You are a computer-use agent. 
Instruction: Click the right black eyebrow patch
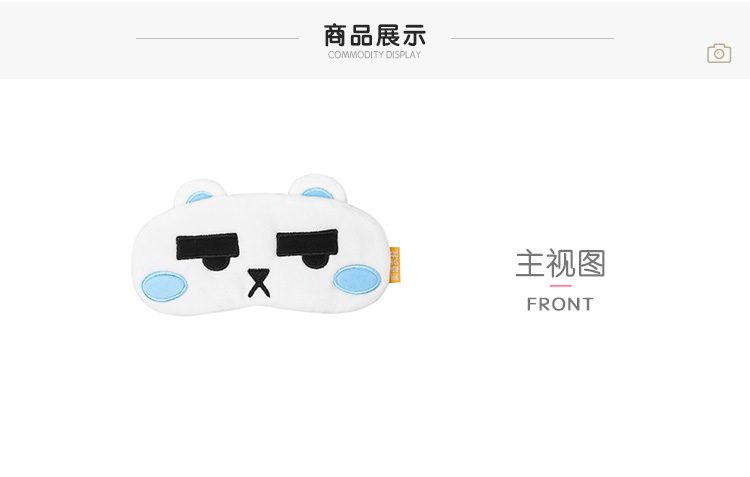click(x=307, y=243)
